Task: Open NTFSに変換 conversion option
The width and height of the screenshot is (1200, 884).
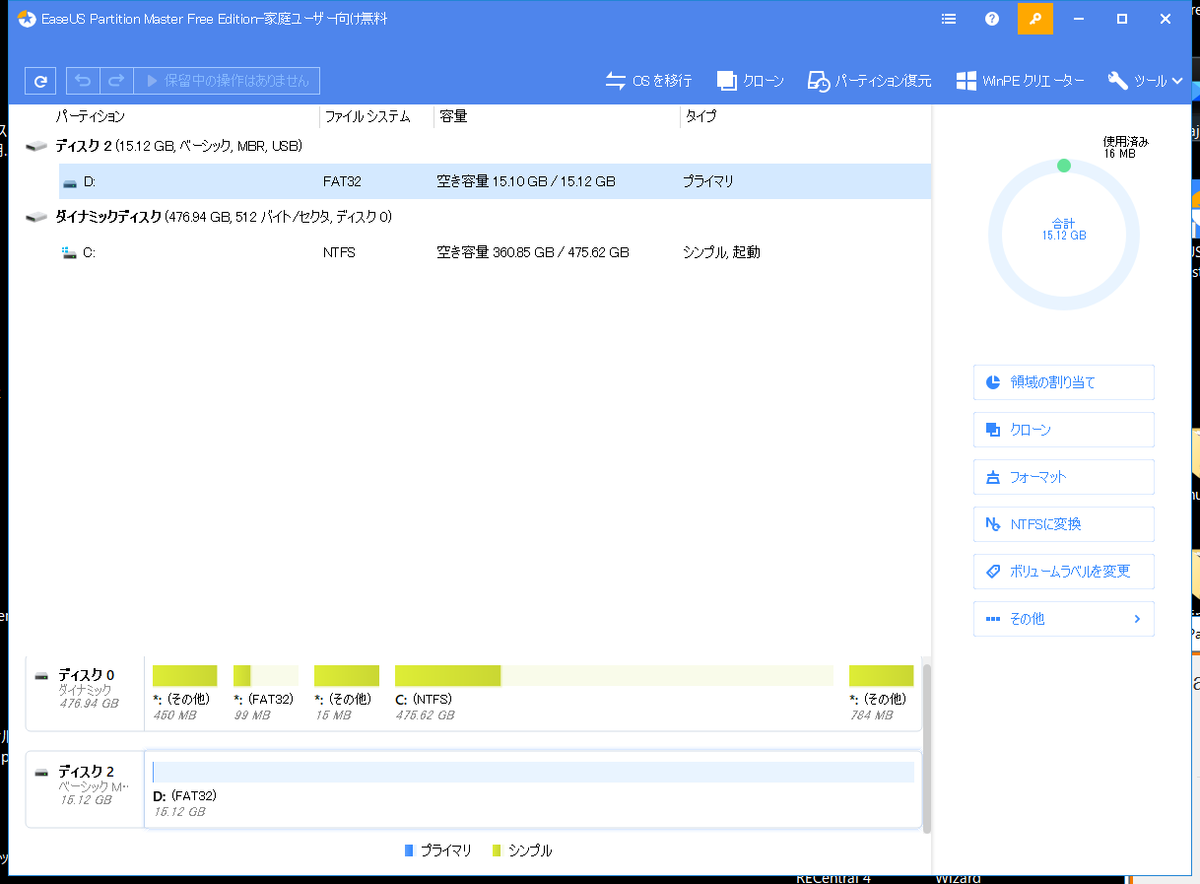Action: click(1063, 524)
